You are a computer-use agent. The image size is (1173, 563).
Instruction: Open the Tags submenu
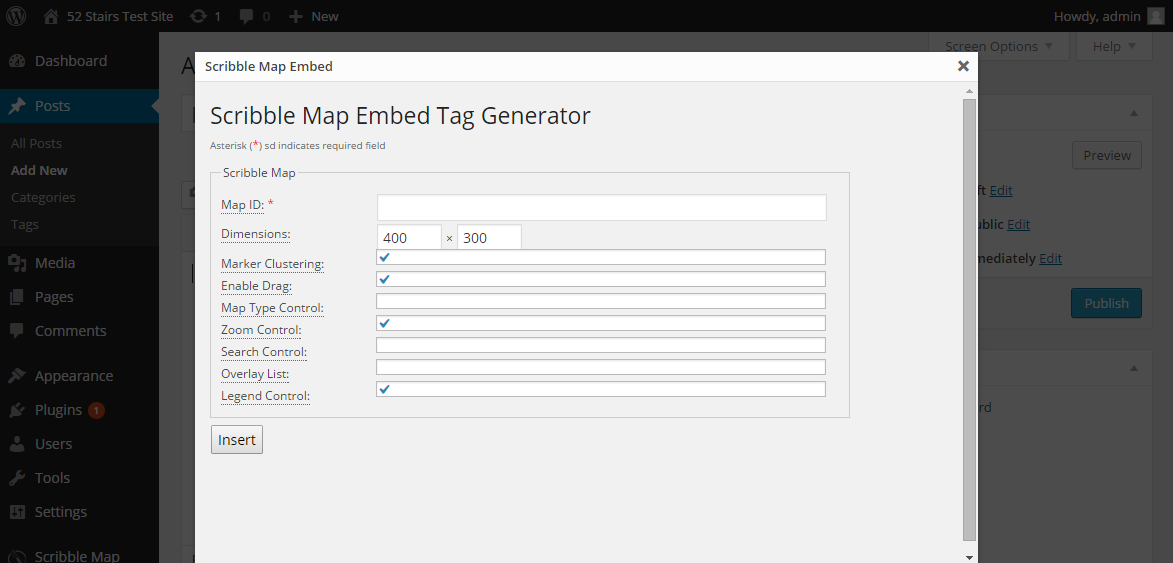tap(25, 224)
